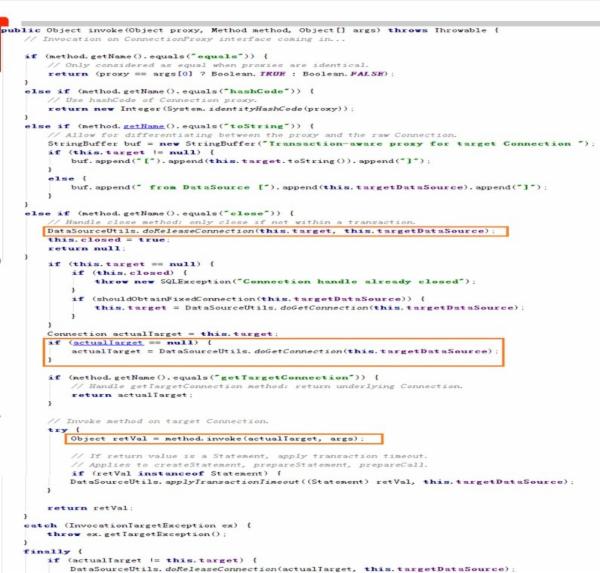
Task: Select comment 'Allow for differentiating between the proxy and the raw Connection'
Action: [253, 135]
